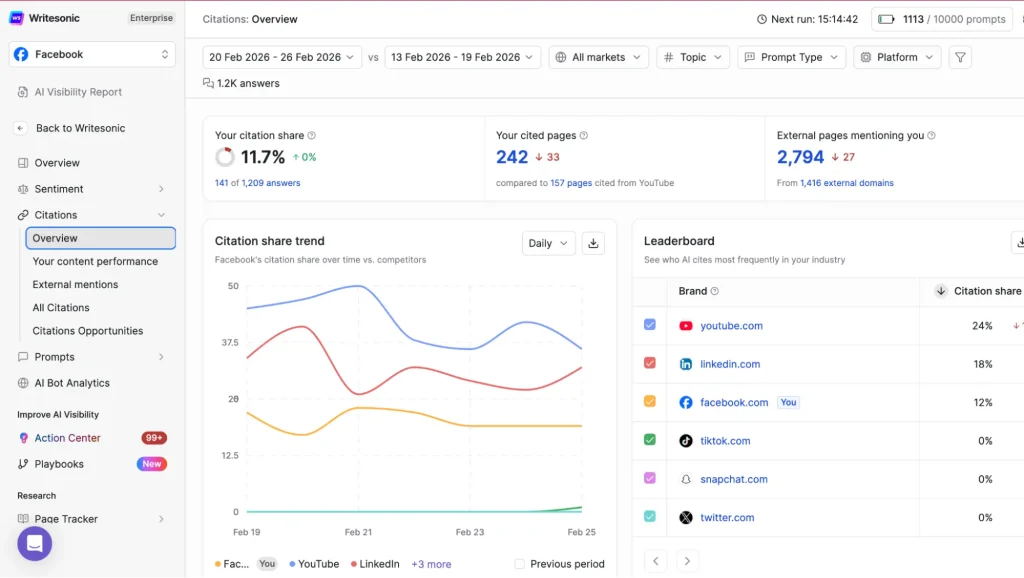Click the yellow Facebook legend color dot
This screenshot has height=578, width=1024.
click(x=218, y=564)
